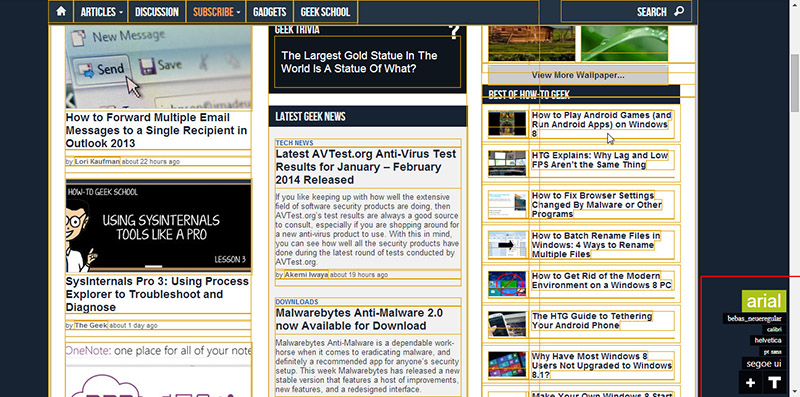Viewport: 800px width, 397px height.
Task: Click the Modern Environment Windows 8 thumbnail
Action: (x=507, y=284)
